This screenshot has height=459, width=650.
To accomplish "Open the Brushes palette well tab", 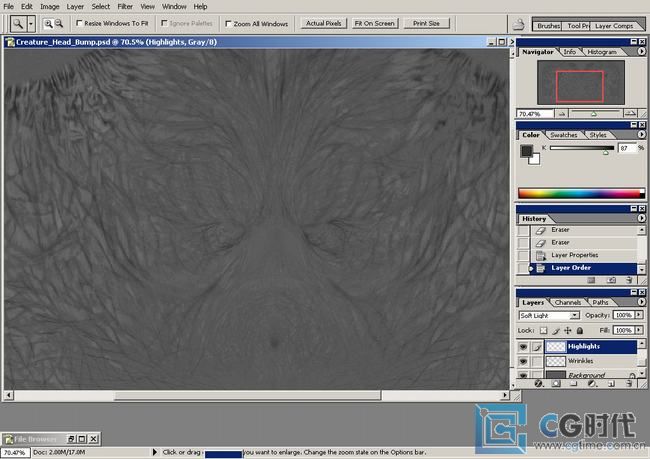I will (x=548, y=26).
